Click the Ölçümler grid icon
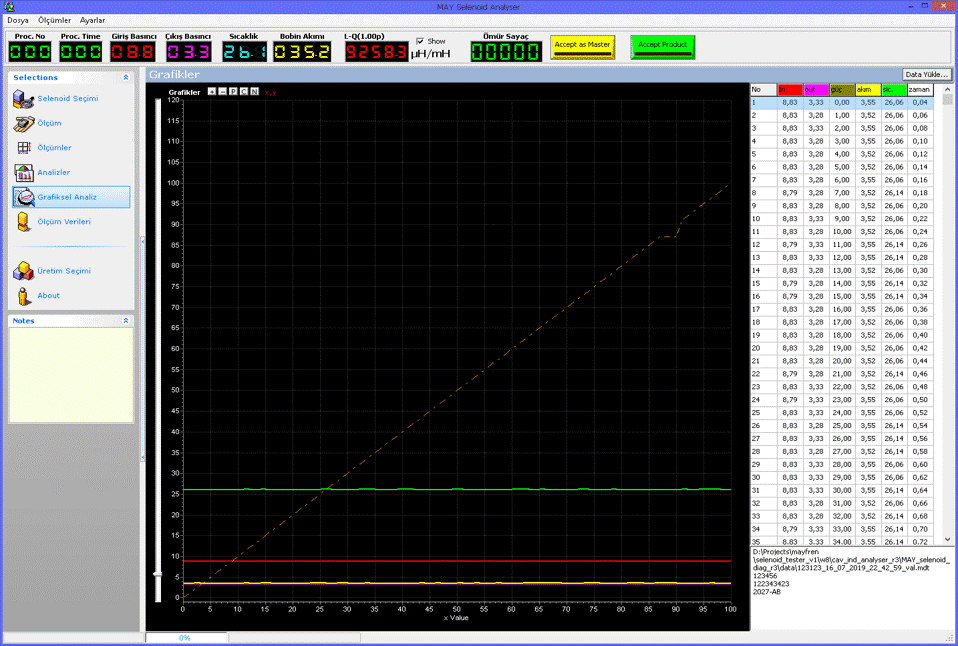The height and width of the screenshot is (646, 958). pos(24,148)
